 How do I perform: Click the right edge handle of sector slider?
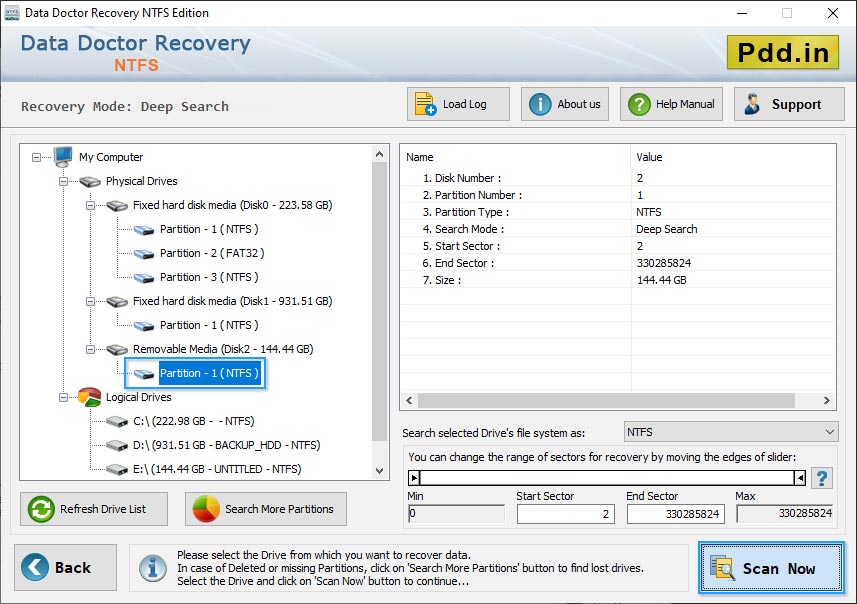click(x=800, y=478)
